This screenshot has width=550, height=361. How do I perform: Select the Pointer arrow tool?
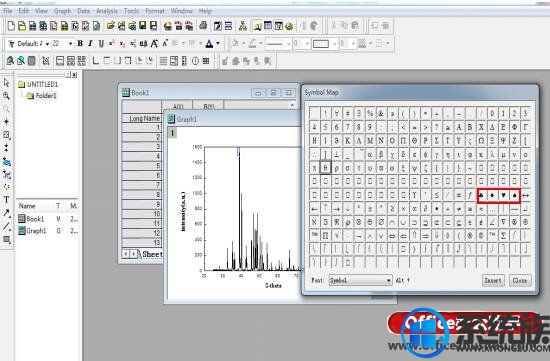pyautogui.click(x=6, y=82)
